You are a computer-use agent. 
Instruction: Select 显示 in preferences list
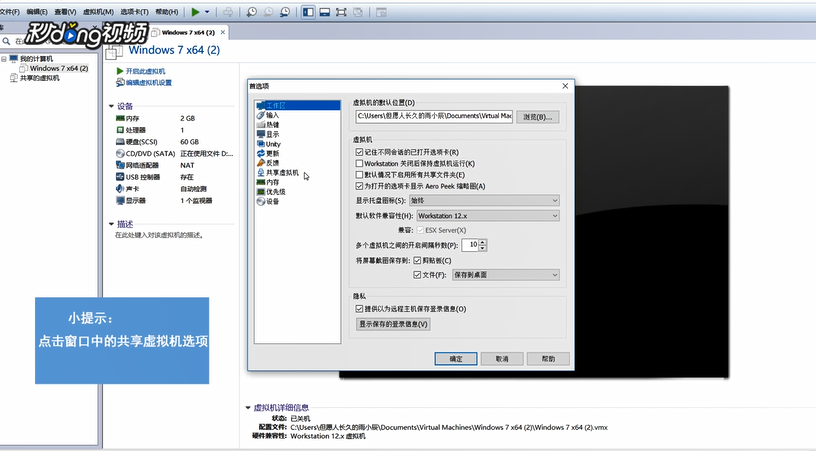(x=268, y=134)
